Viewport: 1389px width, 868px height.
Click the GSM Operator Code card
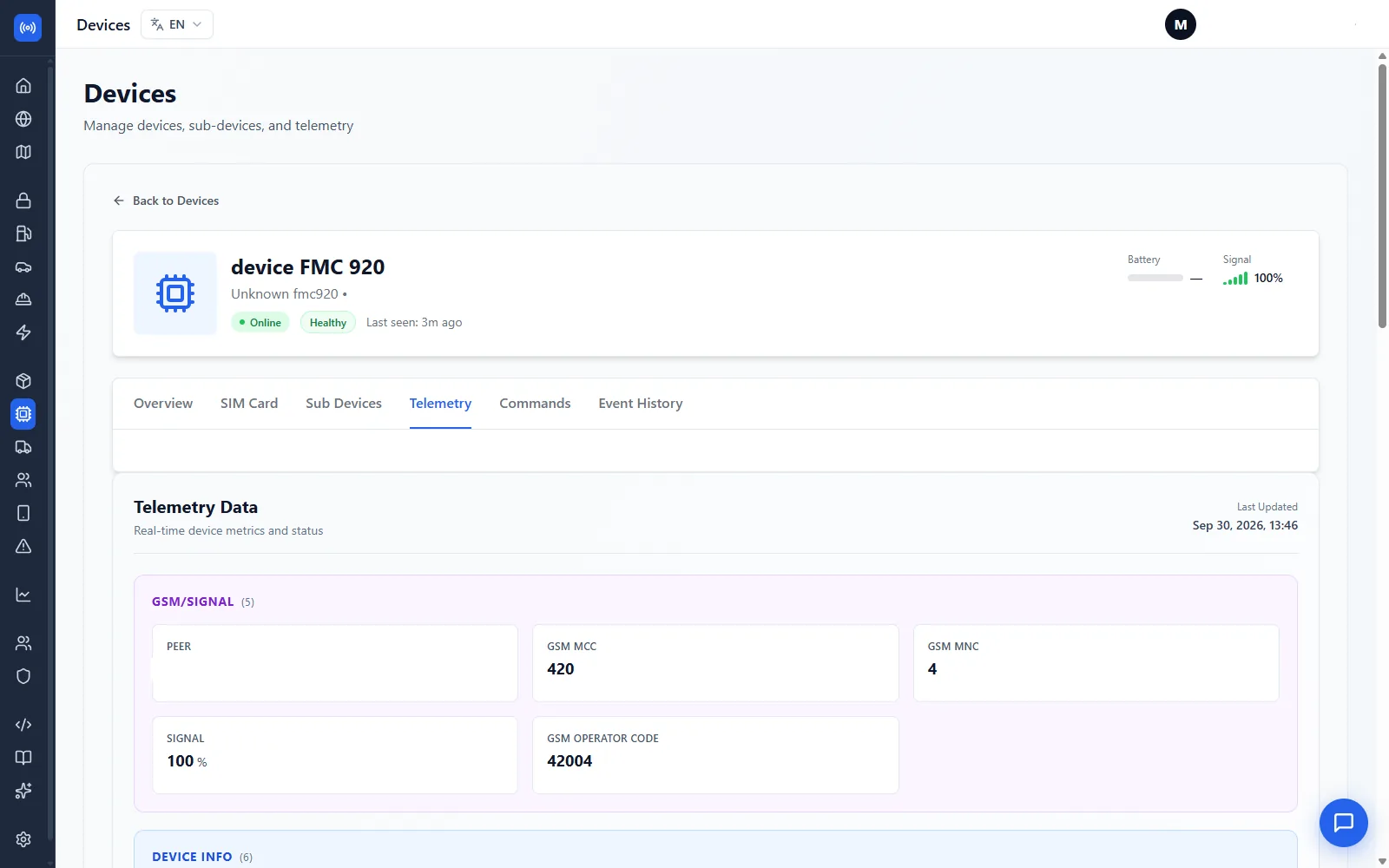715,755
